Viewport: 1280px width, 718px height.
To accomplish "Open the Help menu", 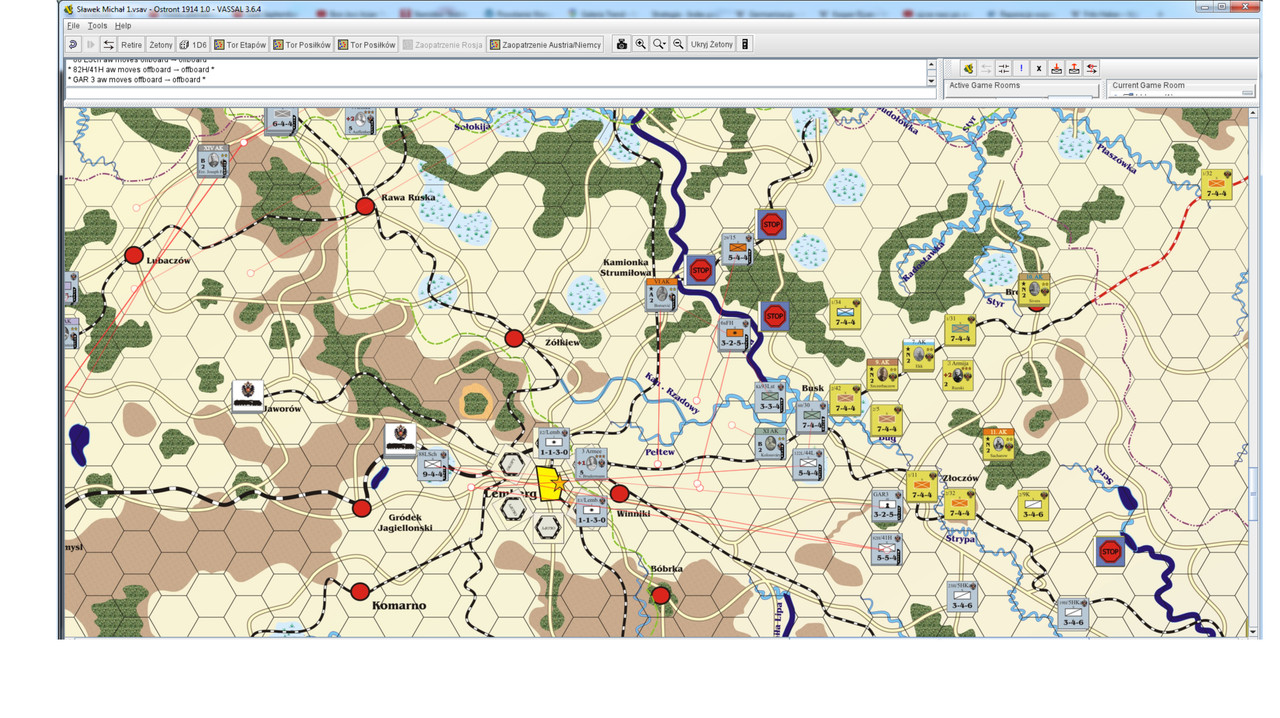I will click(122, 26).
